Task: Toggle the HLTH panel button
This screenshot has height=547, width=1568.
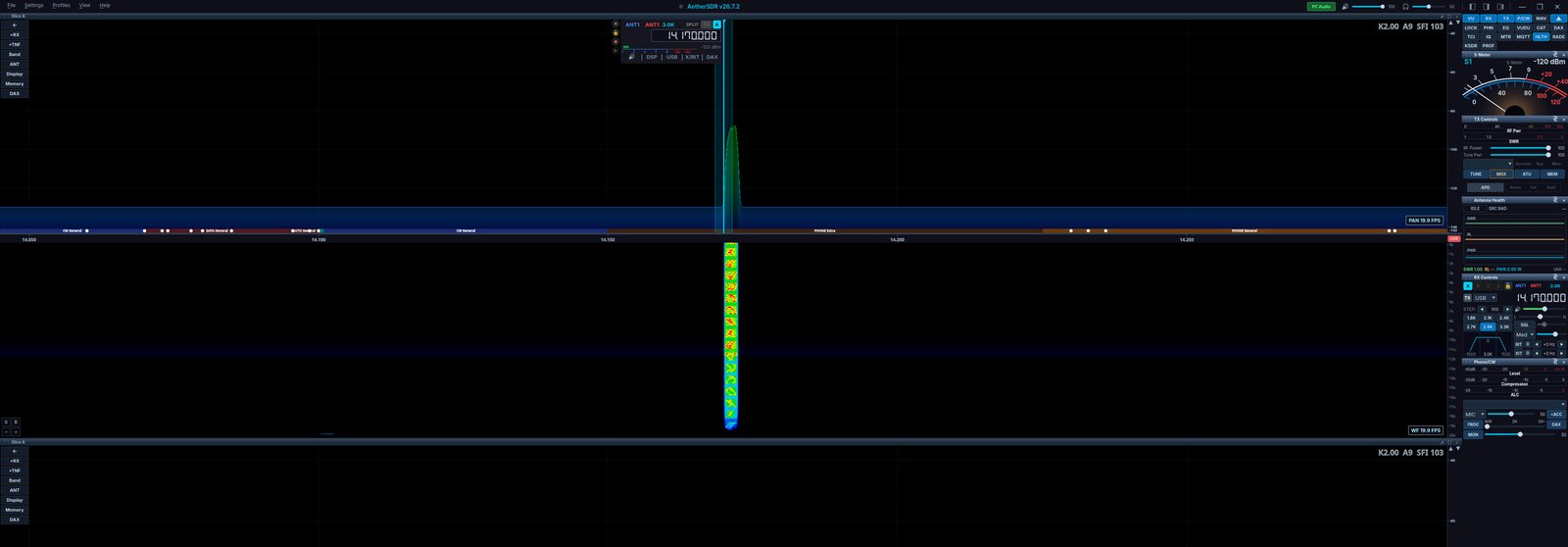Action: point(1541,36)
